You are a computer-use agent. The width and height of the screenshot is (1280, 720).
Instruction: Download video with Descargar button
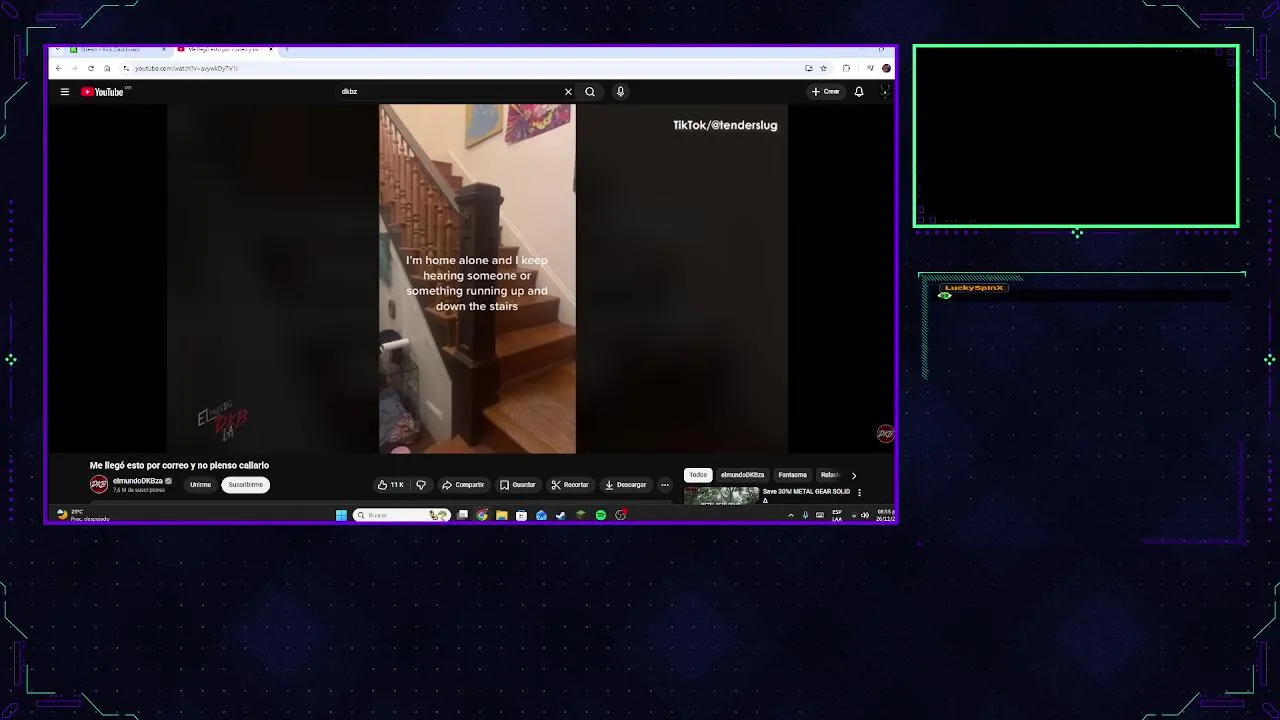[x=626, y=485]
